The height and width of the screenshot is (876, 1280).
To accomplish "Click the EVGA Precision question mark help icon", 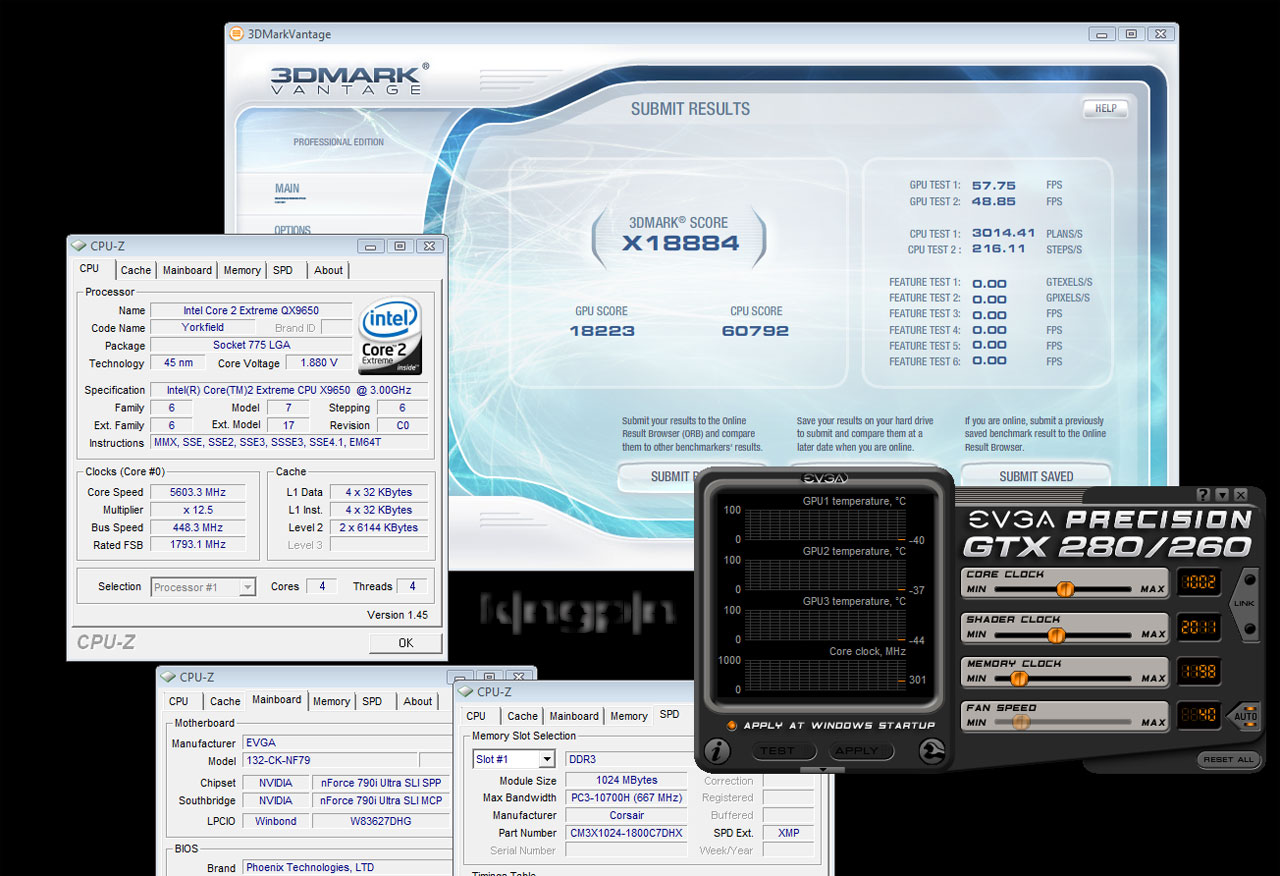I will 1203,494.
